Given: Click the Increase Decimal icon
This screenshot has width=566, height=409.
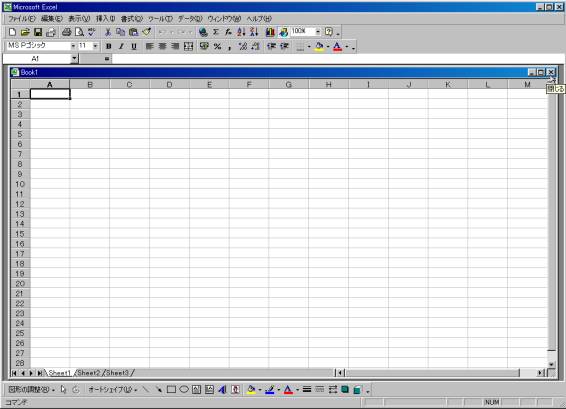Looking at the screenshot, I should (243, 46).
